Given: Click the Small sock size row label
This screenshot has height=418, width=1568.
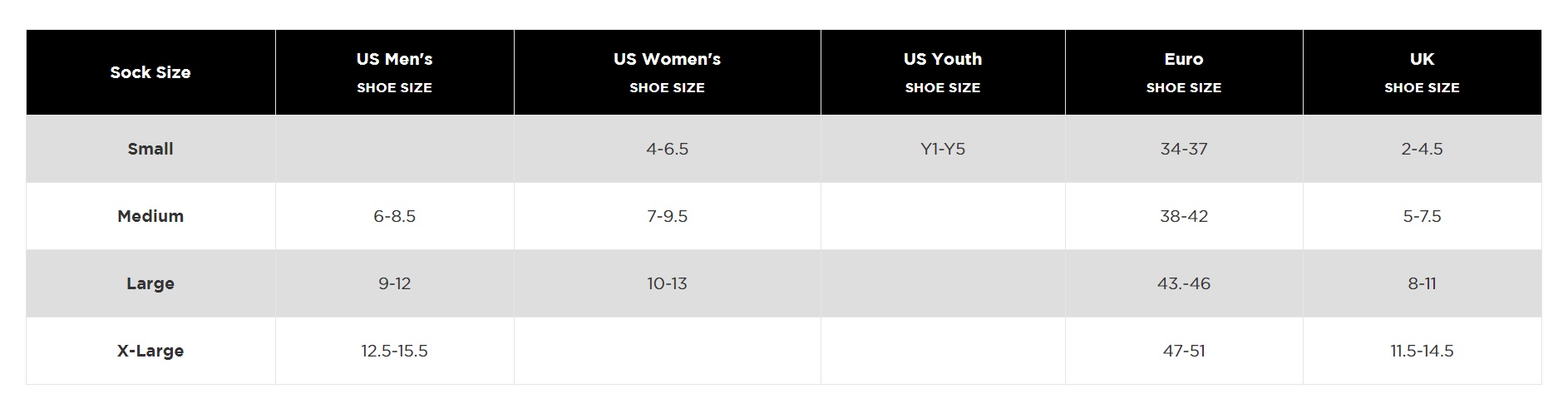Looking at the screenshot, I should click(x=150, y=149).
